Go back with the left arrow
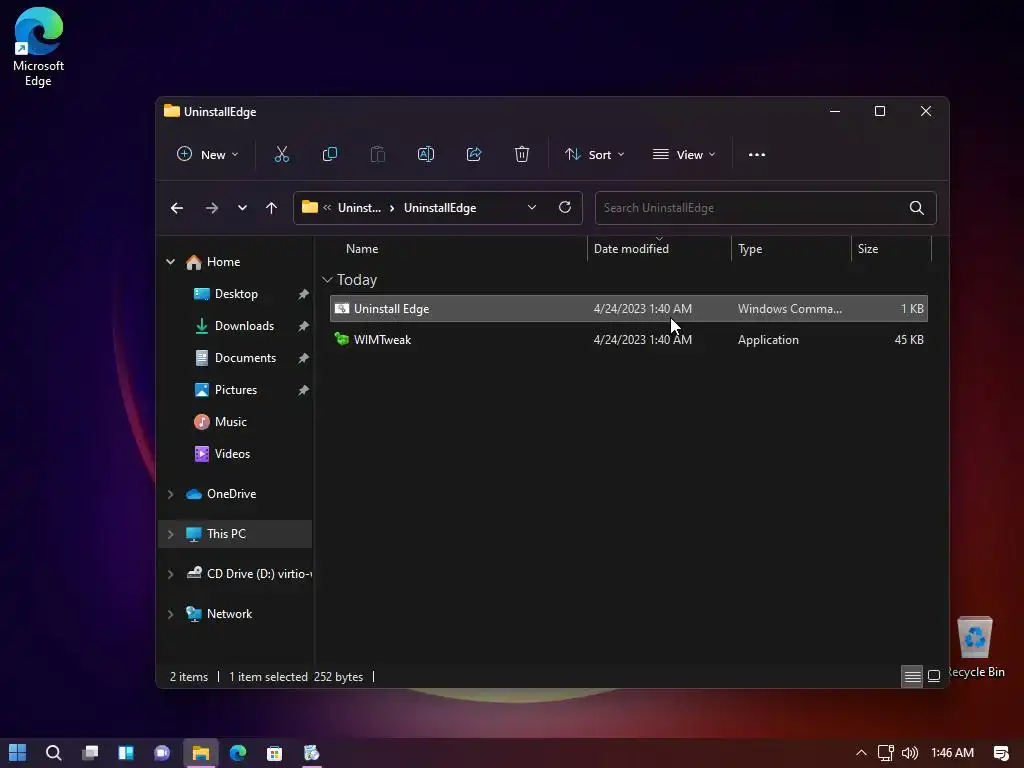The width and height of the screenshot is (1024, 768). [x=177, y=208]
